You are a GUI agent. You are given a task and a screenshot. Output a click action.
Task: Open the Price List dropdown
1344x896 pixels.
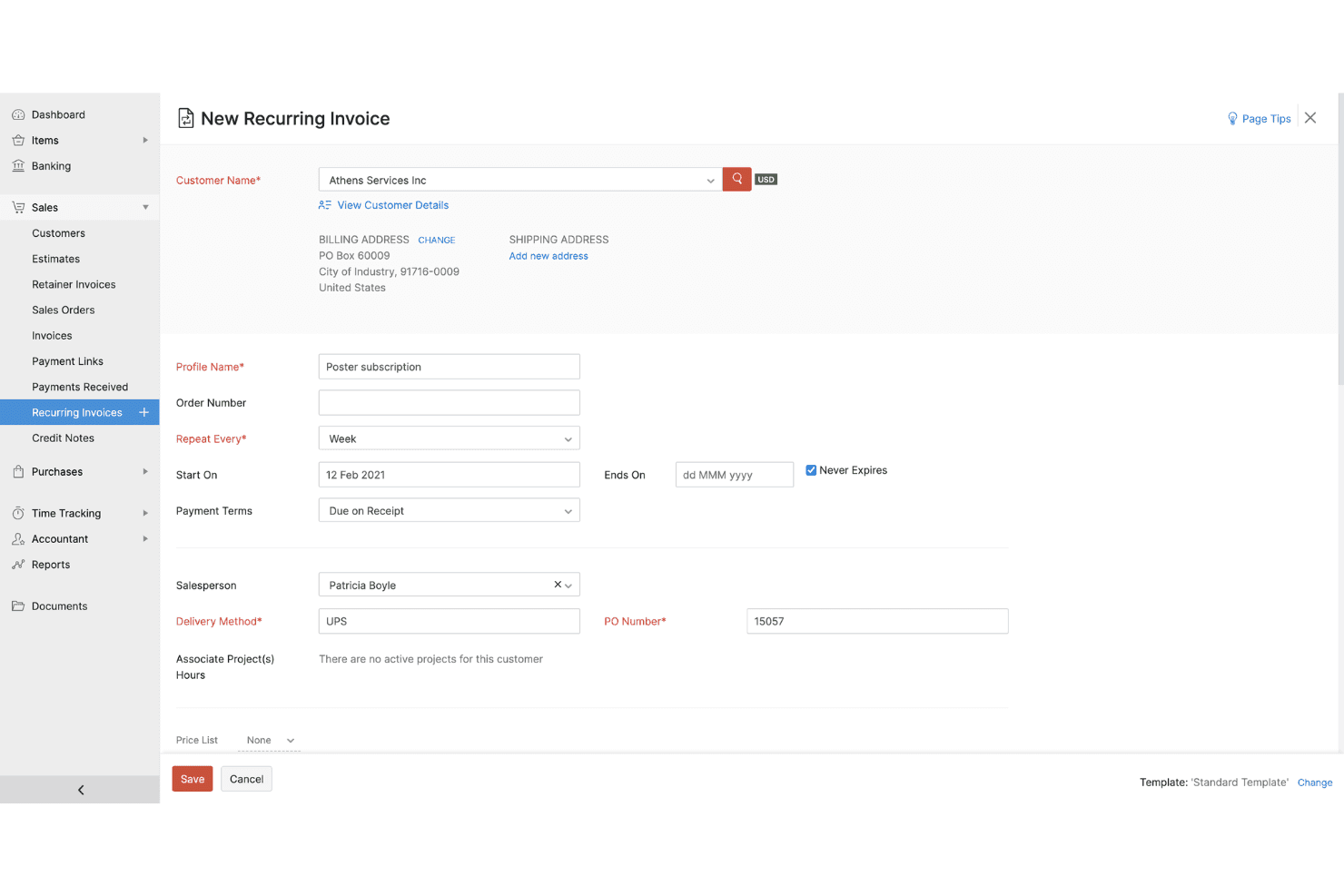pos(270,741)
